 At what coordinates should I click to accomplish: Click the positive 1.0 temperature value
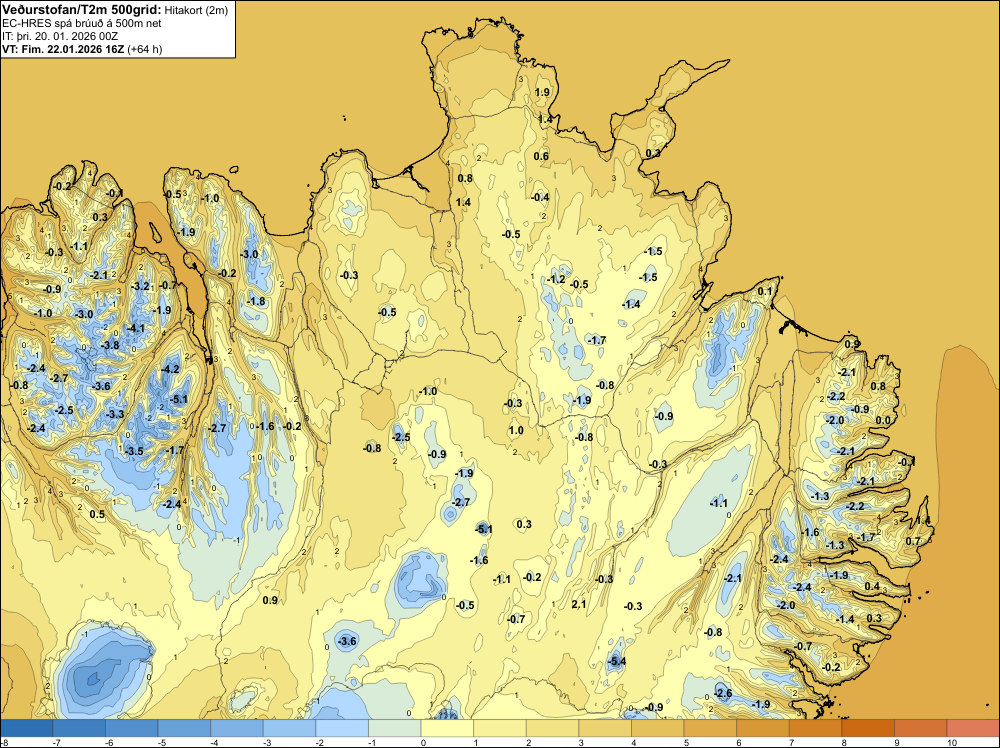click(x=516, y=430)
